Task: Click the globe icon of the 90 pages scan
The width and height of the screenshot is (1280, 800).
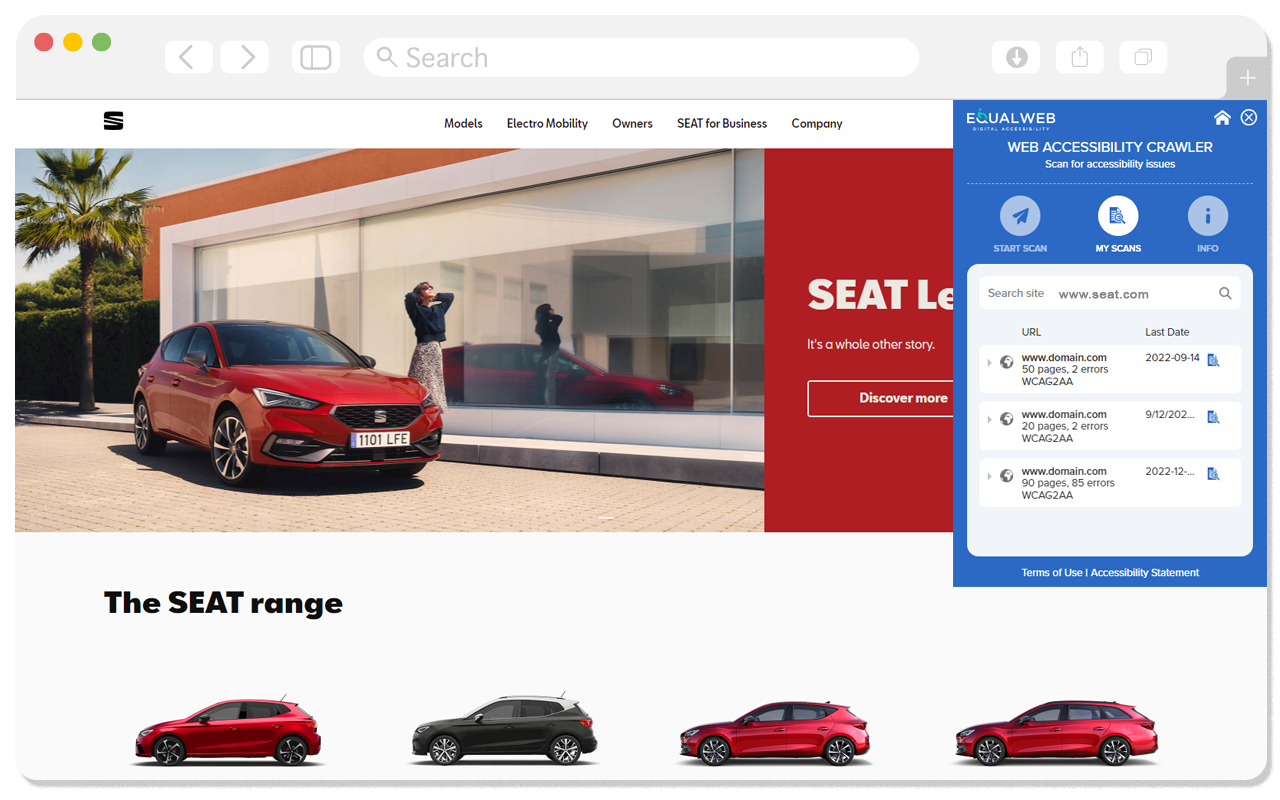Action: click(1007, 476)
